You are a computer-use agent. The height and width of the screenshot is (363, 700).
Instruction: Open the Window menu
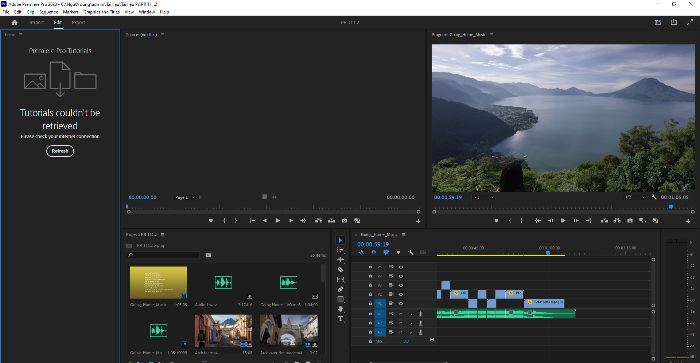tap(146, 12)
